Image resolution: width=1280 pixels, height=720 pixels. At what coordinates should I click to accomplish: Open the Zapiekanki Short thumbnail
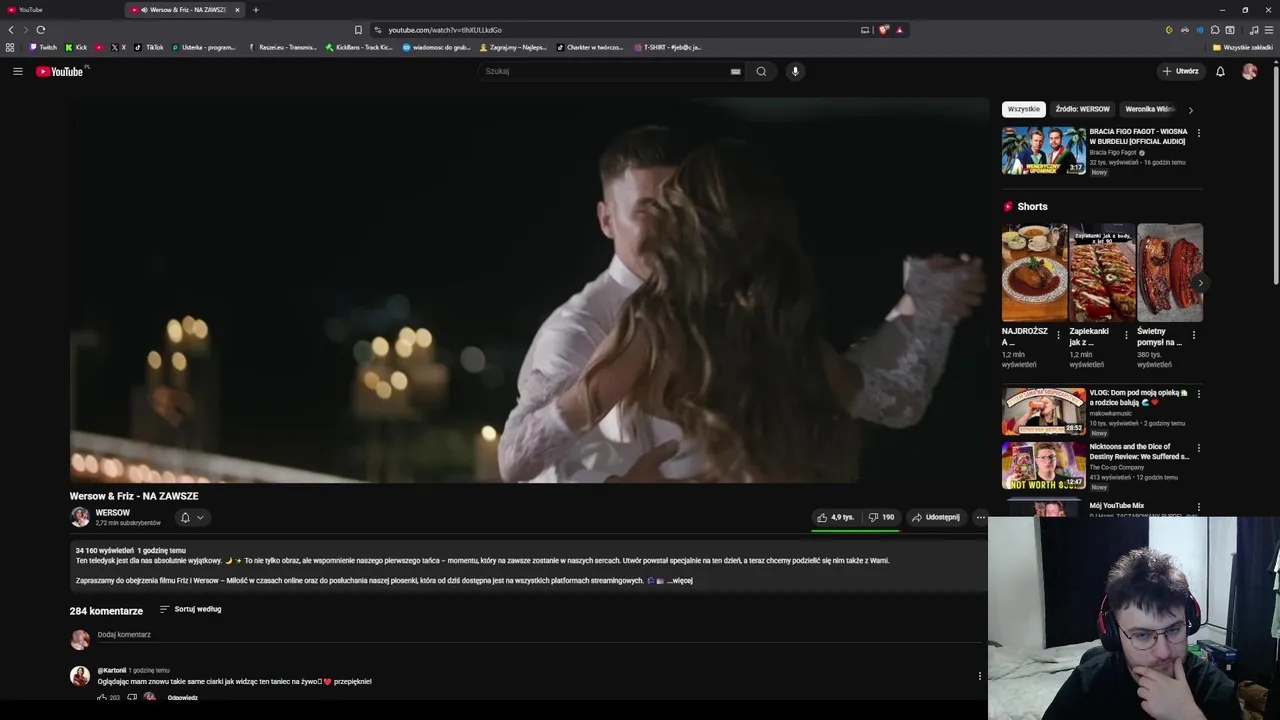[x=1102, y=272]
